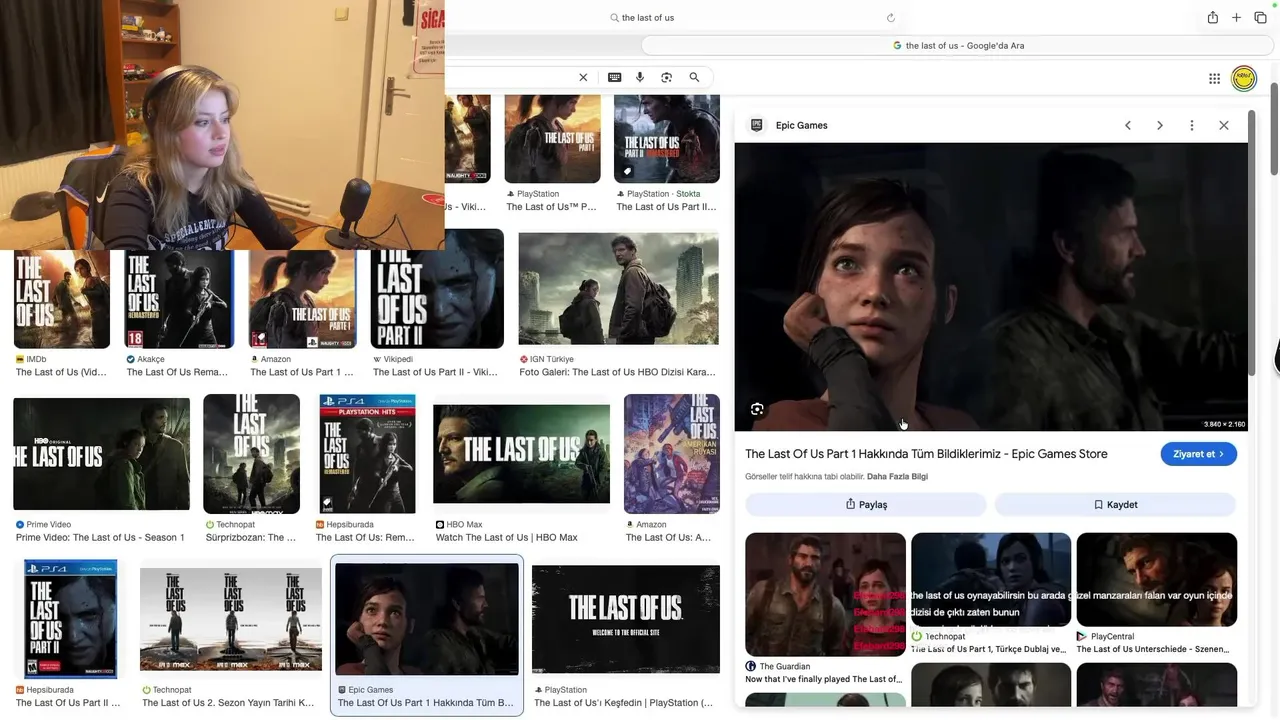Close the image preview panel

pos(1224,125)
